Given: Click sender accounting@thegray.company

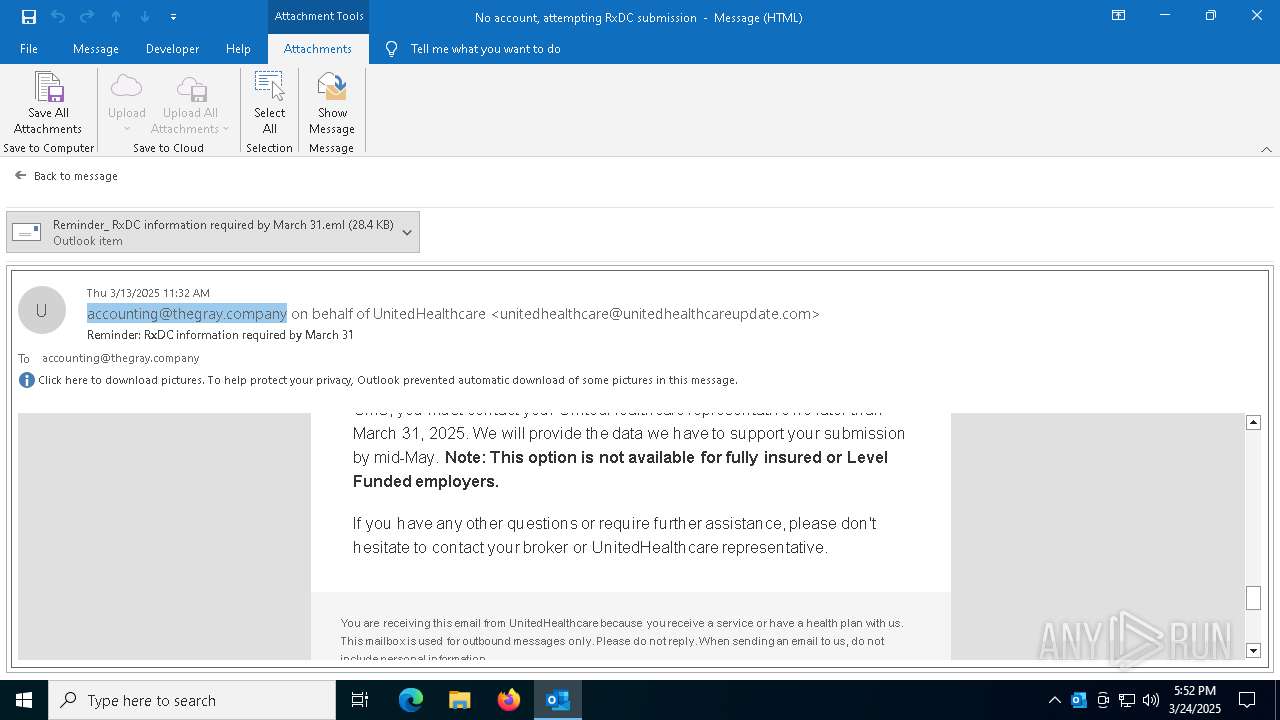Looking at the screenshot, I should click(187, 313).
